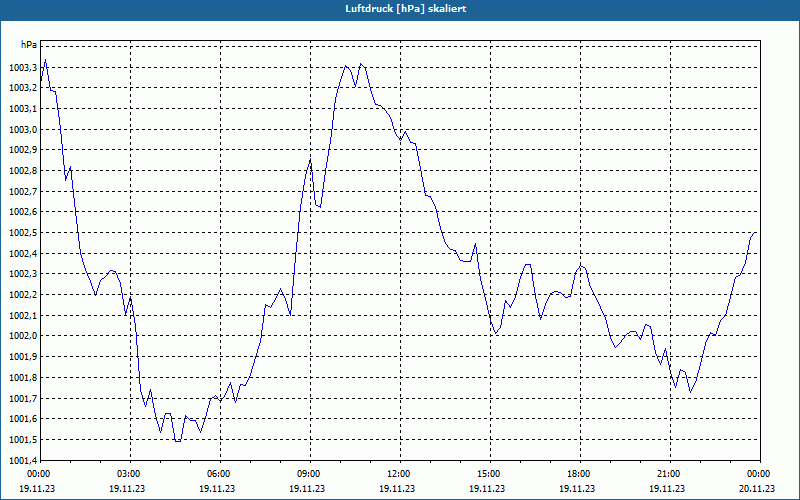Click the 1001,7 axis label

23,398
